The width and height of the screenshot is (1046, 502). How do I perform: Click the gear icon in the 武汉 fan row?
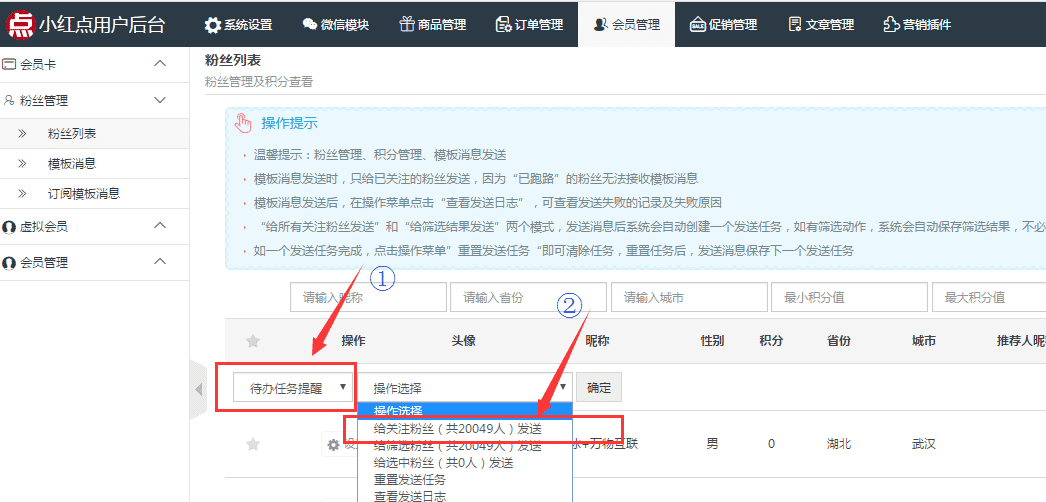point(333,445)
